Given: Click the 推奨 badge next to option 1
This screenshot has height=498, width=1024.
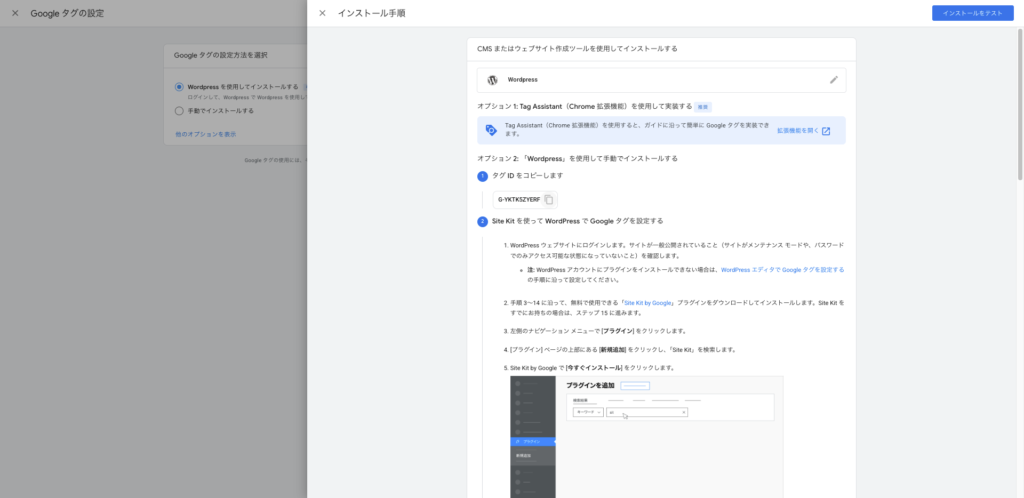Looking at the screenshot, I should coord(702,106).
